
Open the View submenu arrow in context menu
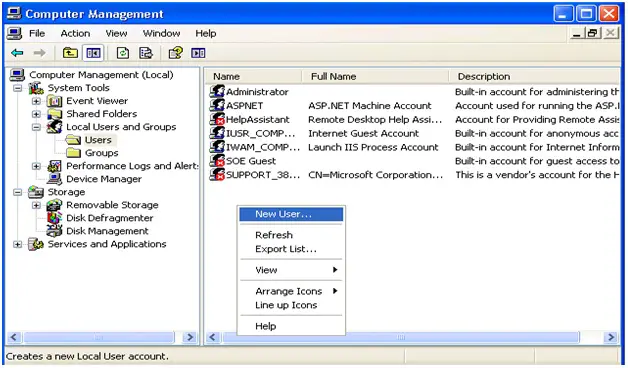click(x=335, y=270)
